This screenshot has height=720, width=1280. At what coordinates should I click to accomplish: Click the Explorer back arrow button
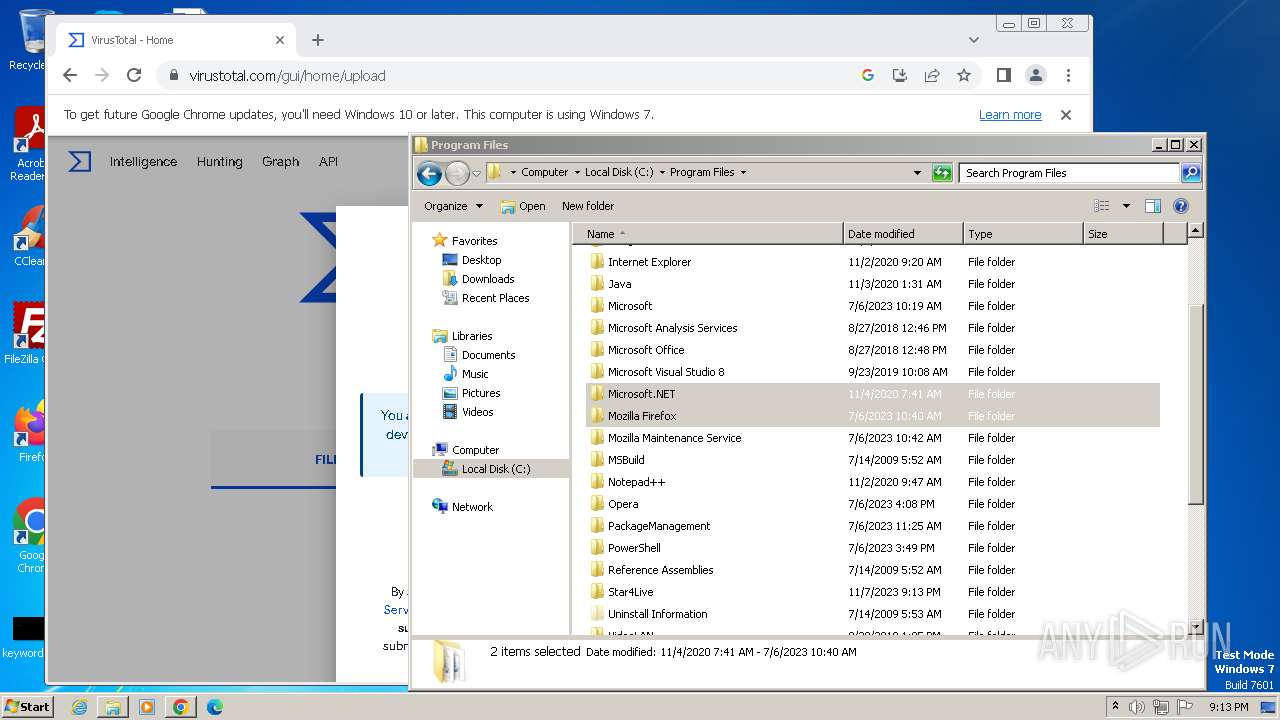coord(430,173)
